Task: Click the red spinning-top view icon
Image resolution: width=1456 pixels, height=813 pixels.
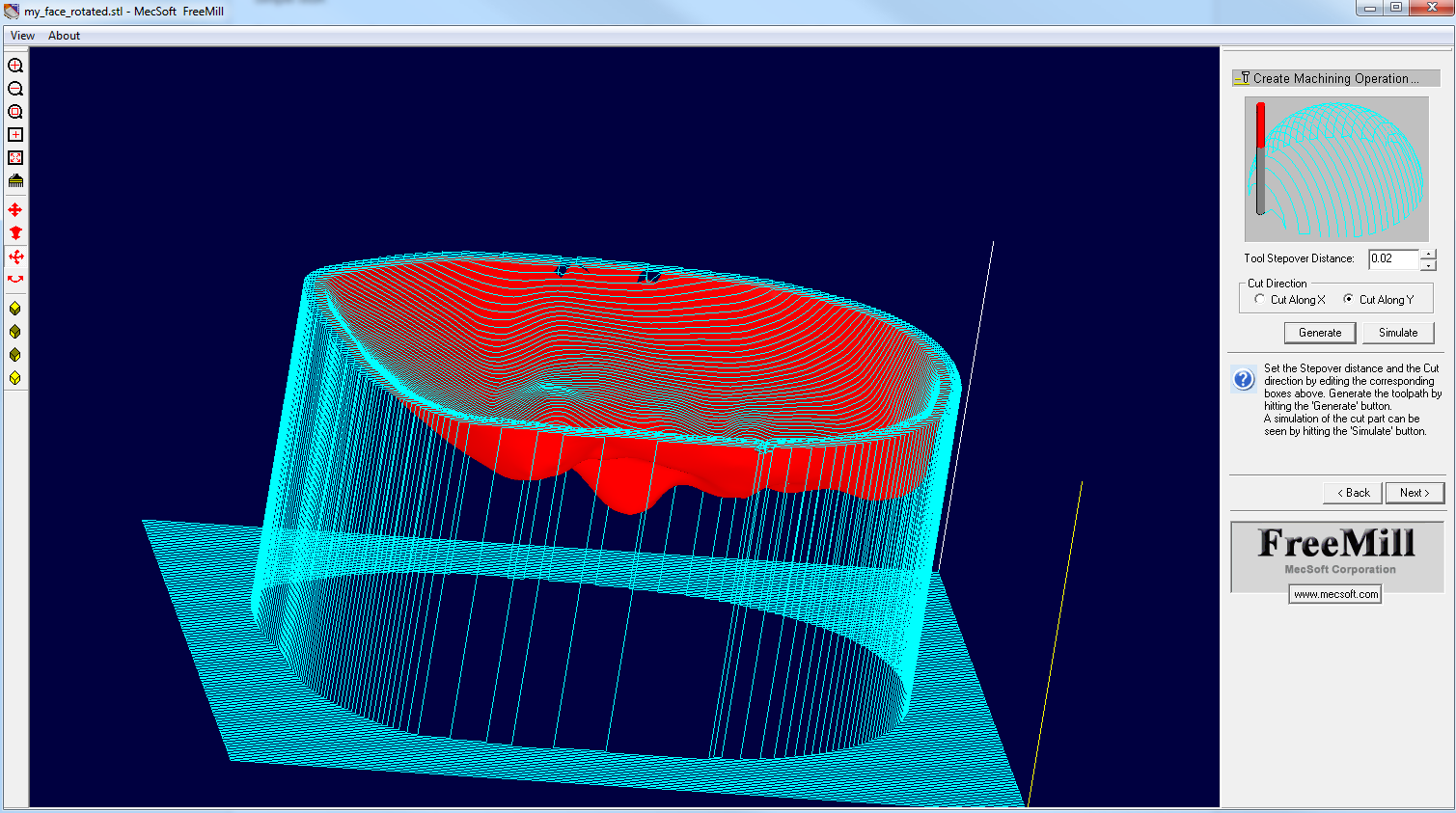Action: point(15,233)
